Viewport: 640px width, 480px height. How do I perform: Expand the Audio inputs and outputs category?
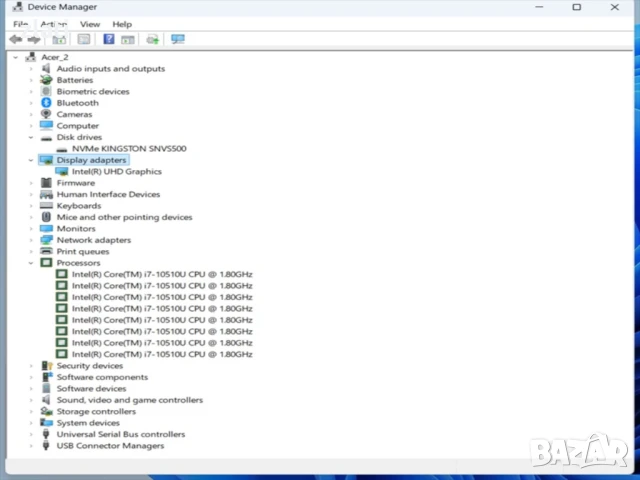click(x=31, y=69)
